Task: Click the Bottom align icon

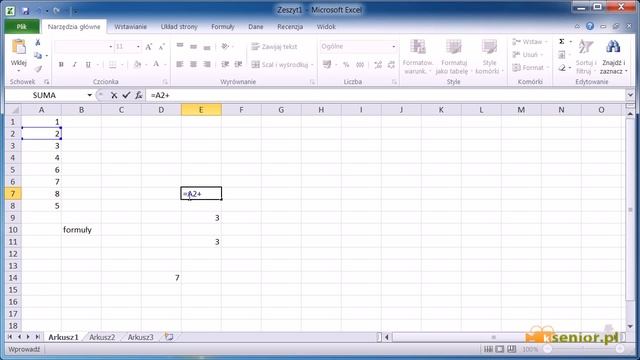Action: pos(207,47)
